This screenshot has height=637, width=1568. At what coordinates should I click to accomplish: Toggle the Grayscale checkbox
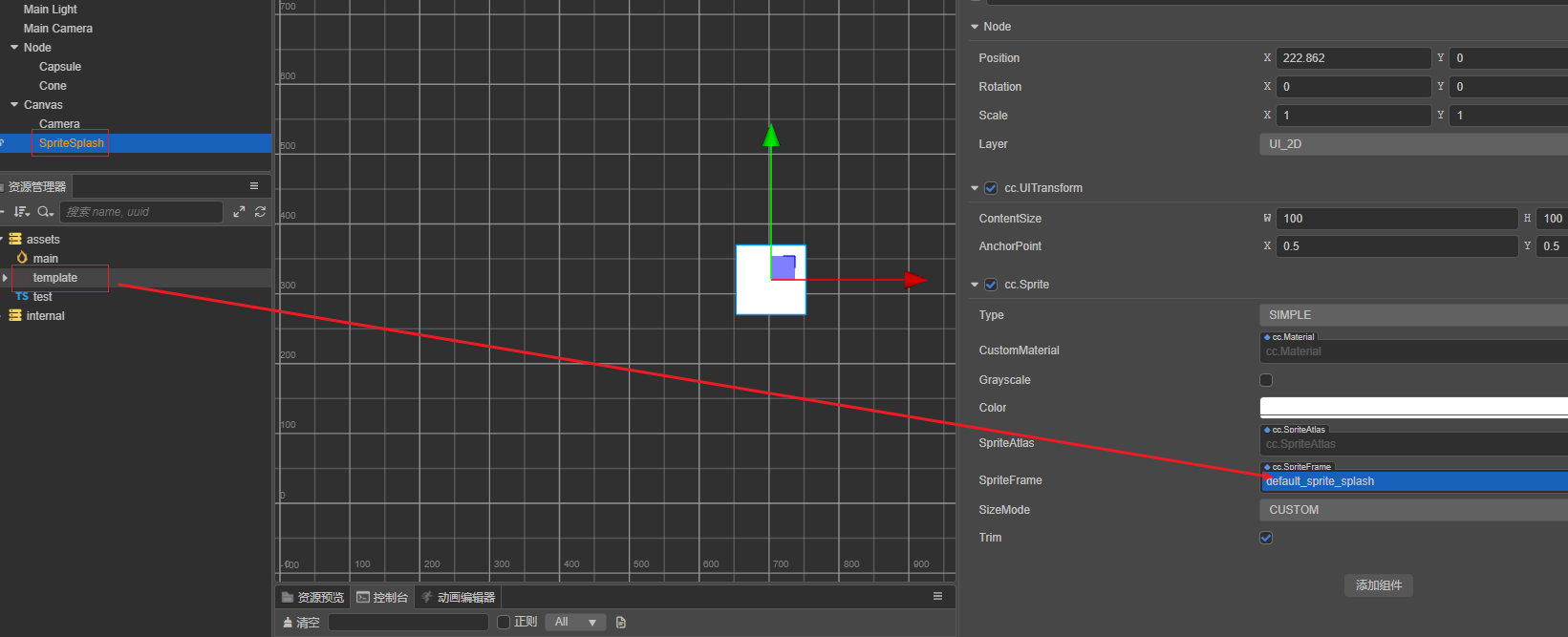pyautogui.click(x=1266, y=380)
